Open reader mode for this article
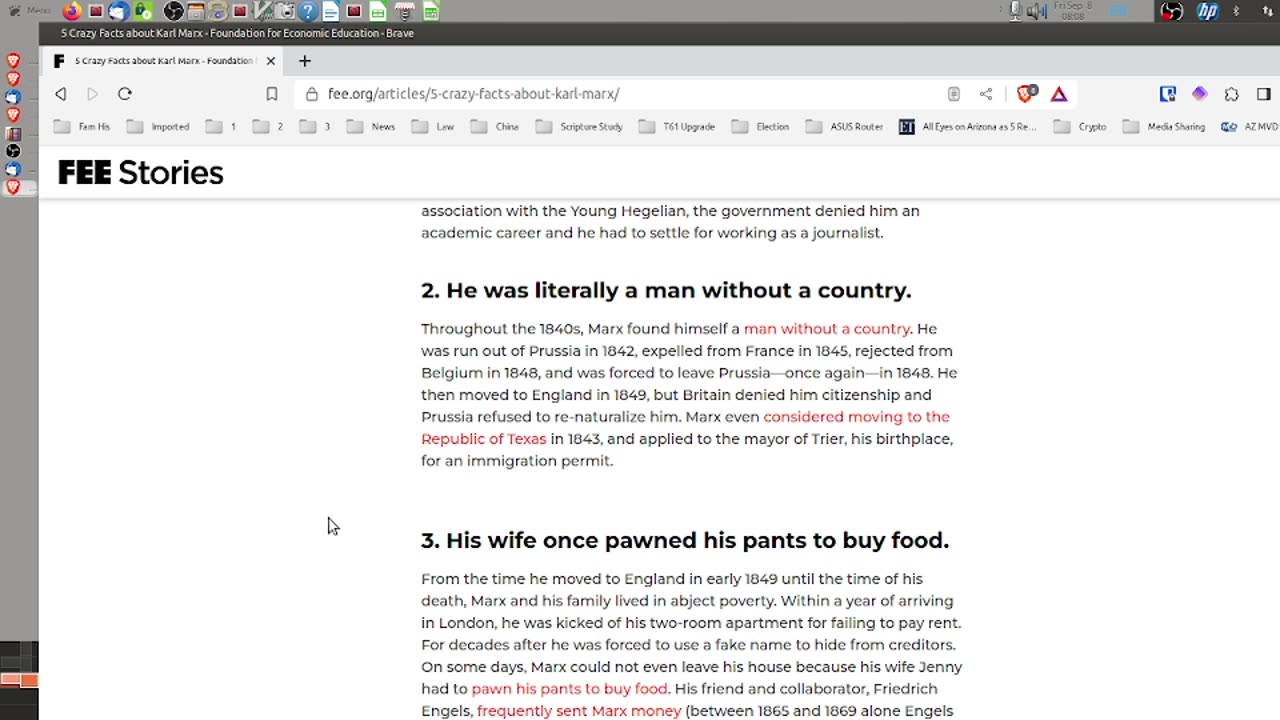The height and width of the screenshot is (720, 1280). coord(954,94)
